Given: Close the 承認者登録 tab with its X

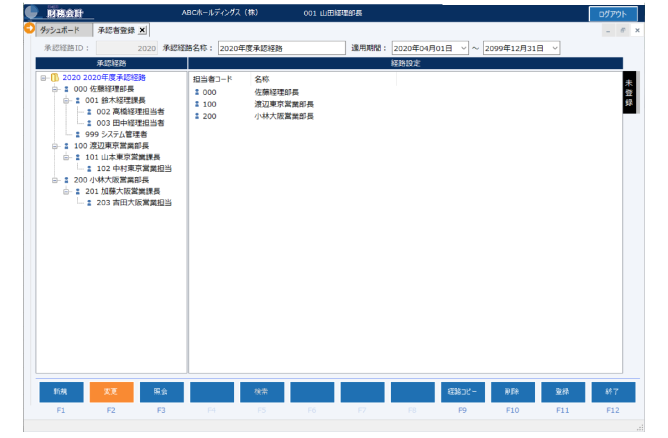Looking at the screenshot, I should (142, 31).
